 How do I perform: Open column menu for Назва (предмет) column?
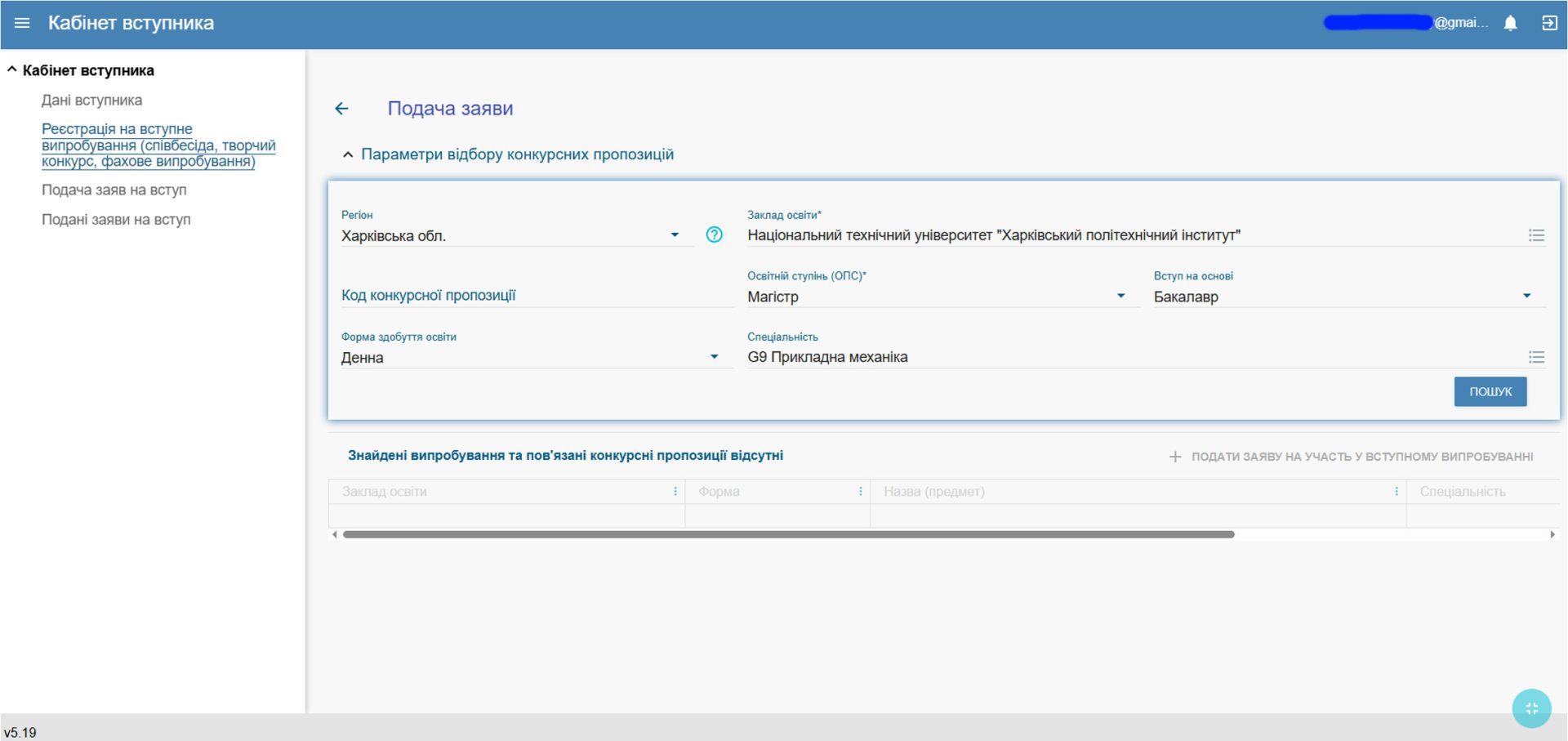click(1396, 491)
